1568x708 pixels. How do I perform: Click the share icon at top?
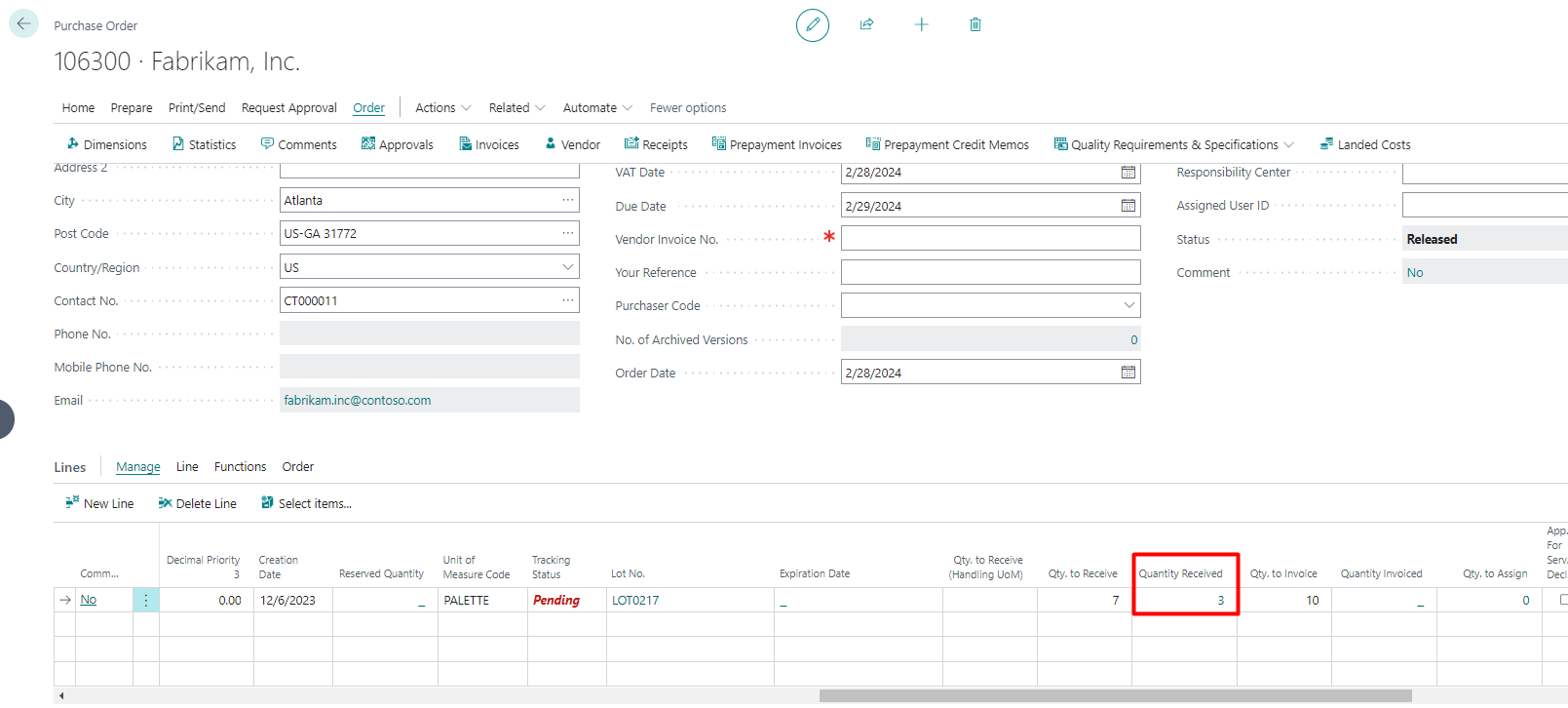click(x=866, y=24)
